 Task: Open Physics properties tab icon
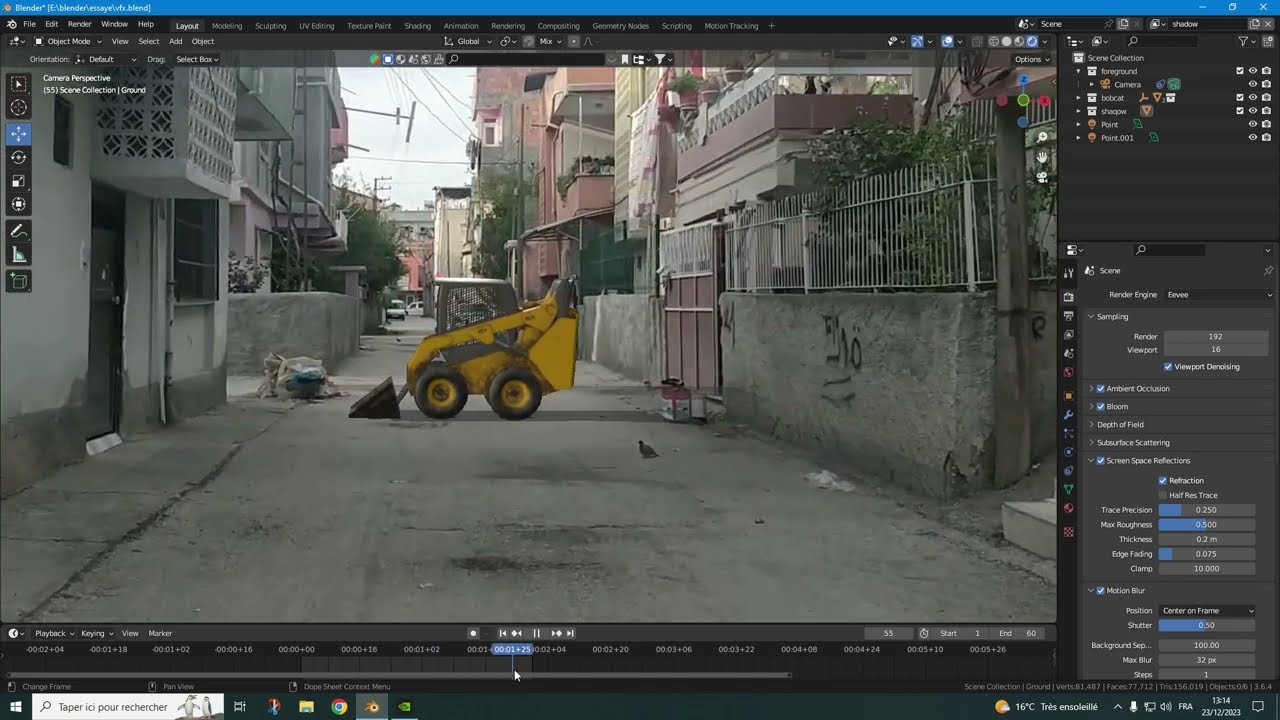pyautogui.click(x=1068, y=452)
